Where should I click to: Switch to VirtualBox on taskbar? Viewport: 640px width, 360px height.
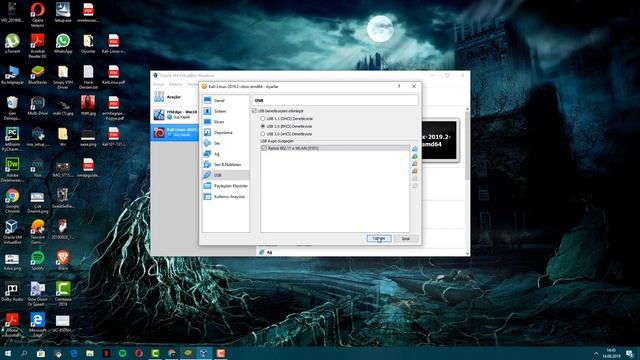point(204,353)
